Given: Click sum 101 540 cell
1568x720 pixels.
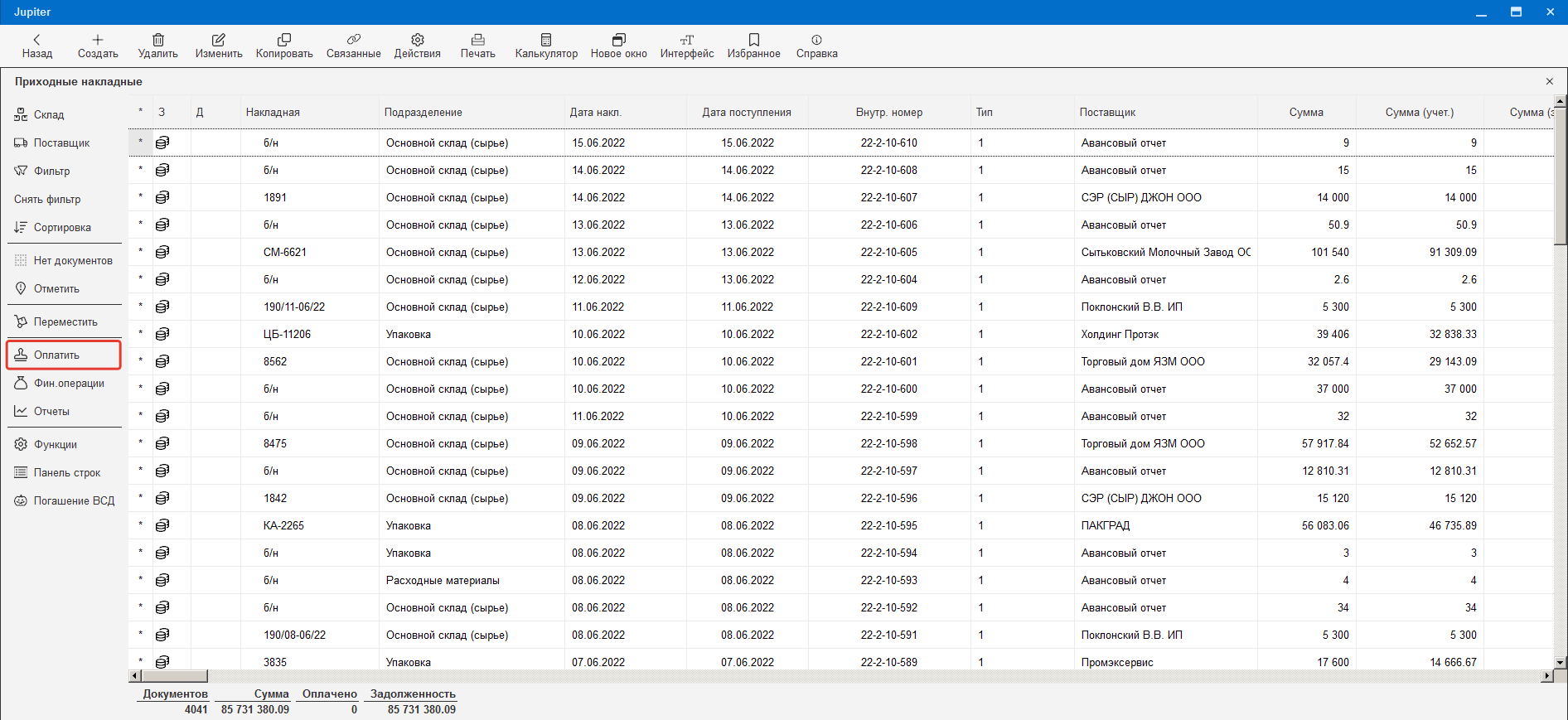Looking at the screenshot, I should (x=1329, y=252).
